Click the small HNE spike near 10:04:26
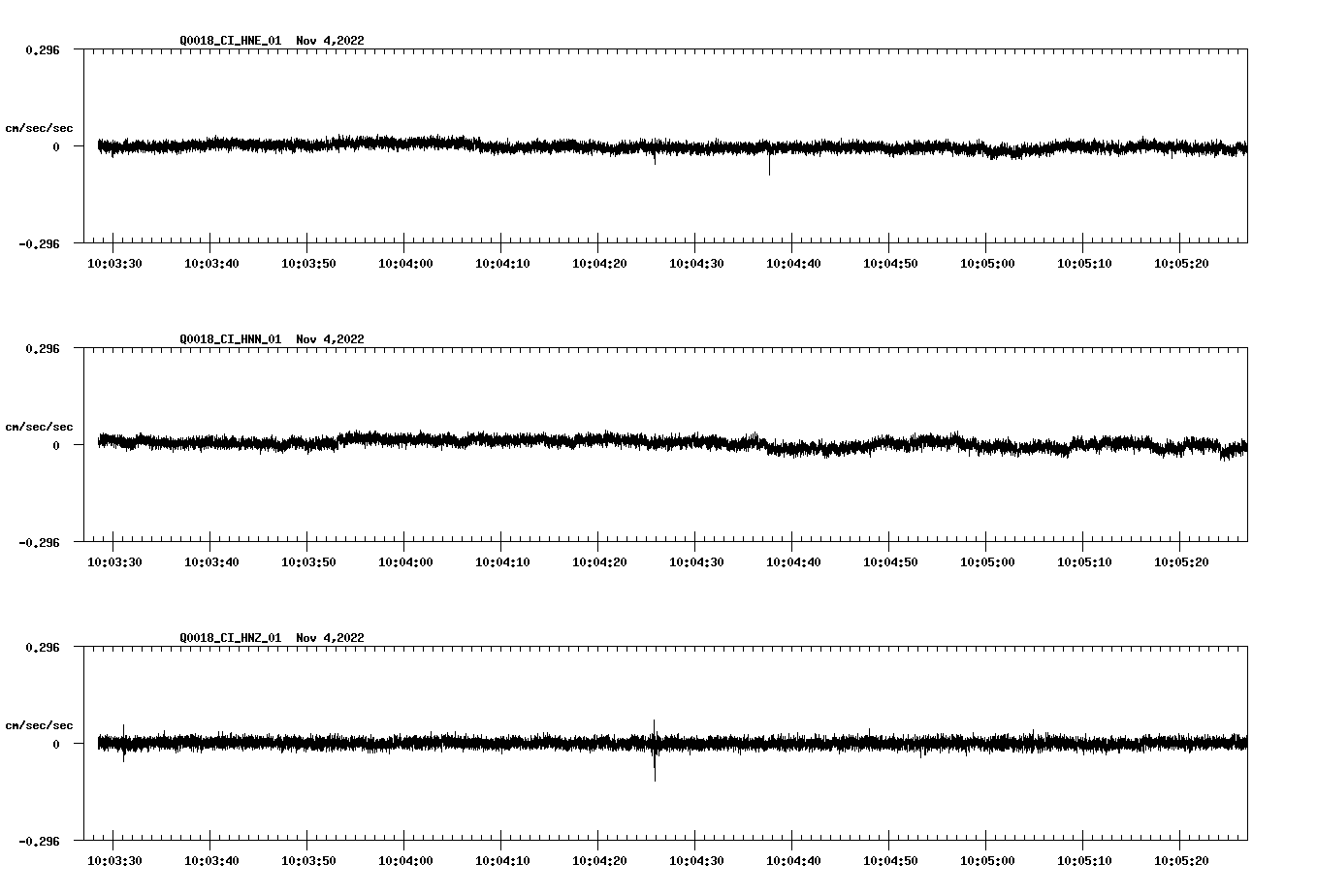Screen dimensions: 1317x896 [x=655, y=157]
